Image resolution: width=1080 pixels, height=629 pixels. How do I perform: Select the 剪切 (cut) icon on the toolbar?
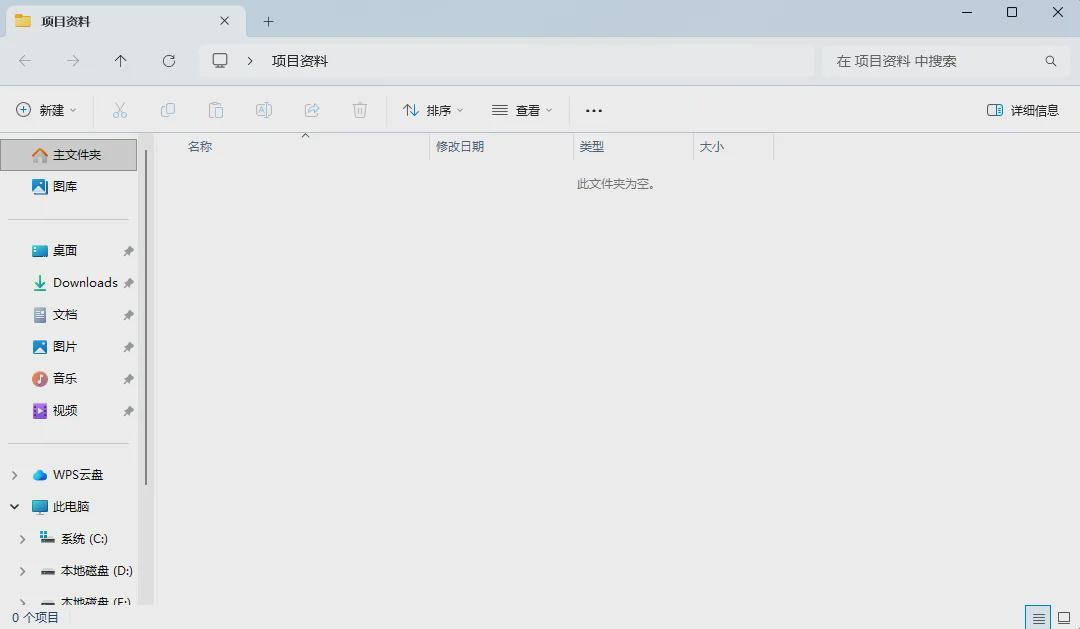click(x=120, y=110)
